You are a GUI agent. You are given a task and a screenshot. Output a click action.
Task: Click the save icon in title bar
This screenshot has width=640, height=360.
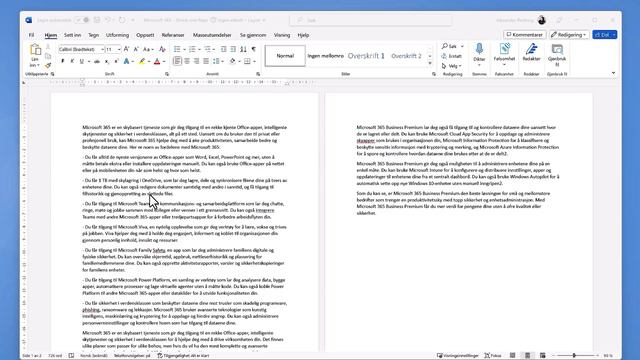click(x=97, y=20)
